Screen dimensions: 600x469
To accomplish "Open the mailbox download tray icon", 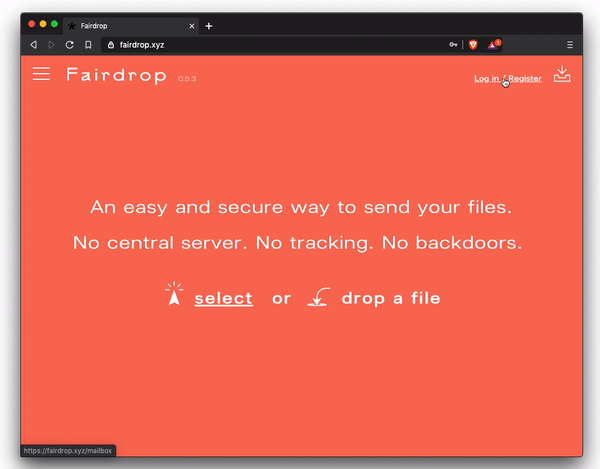I will [x=562, y=74].
